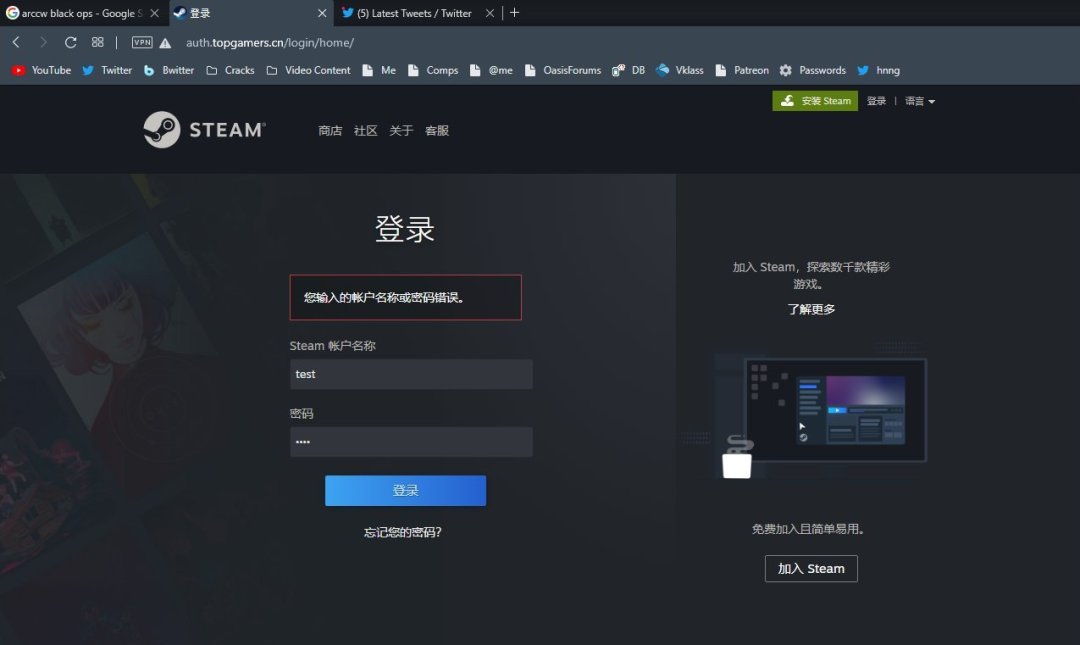Viewport: 1080px width, 645px height.
Task: Click the blue 登录 sign-in button
Action: (406, 491)
